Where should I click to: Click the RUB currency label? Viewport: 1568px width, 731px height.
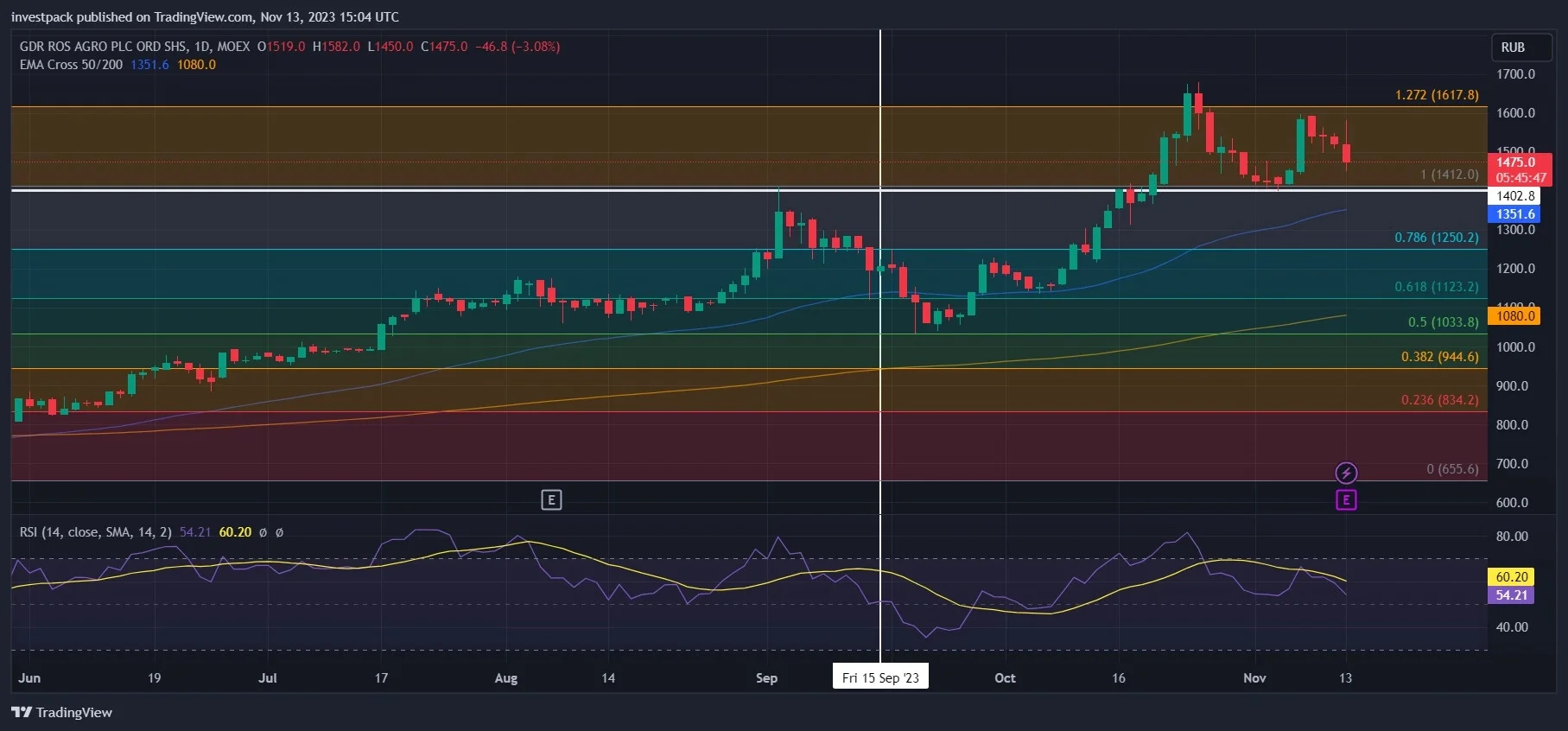tap(1513, 48)
